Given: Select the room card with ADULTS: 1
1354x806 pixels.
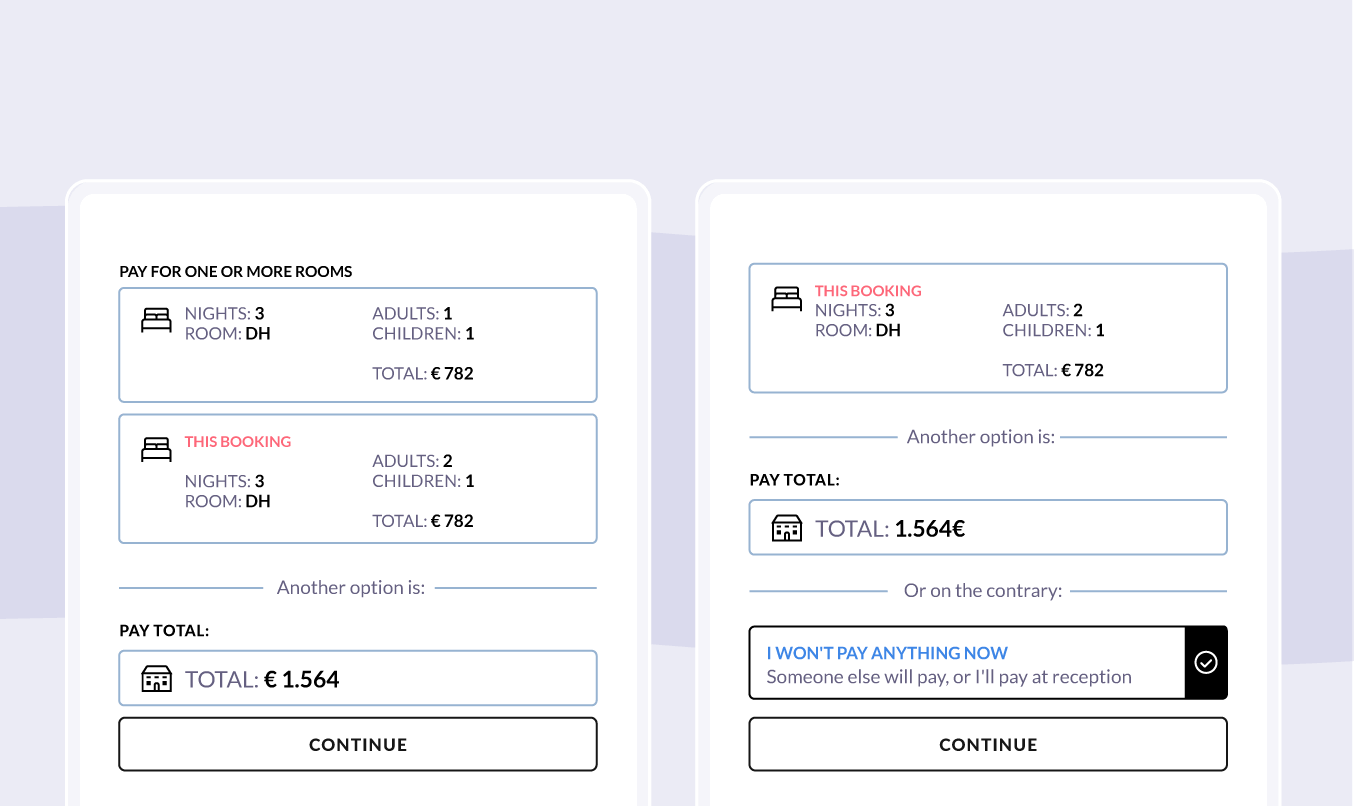Looking at the screenshot, I should tap(358, 345).
